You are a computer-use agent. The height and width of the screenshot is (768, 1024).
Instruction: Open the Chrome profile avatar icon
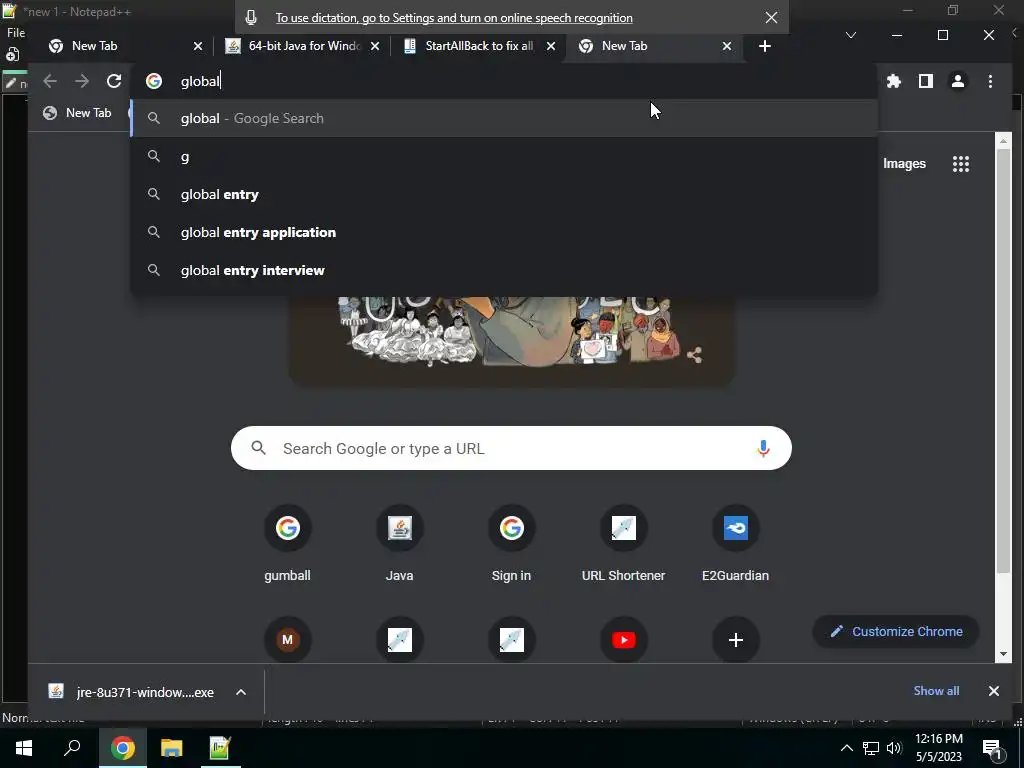tap(957, 81)
